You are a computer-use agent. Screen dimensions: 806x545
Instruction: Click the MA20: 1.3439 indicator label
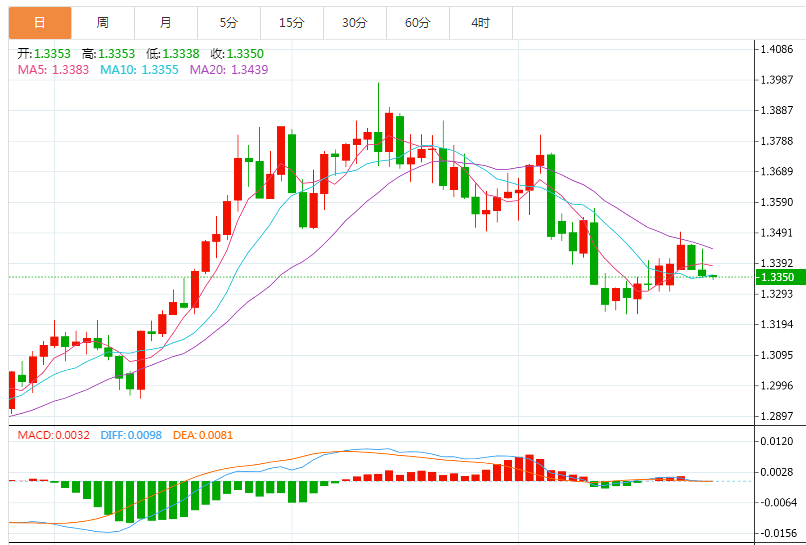point(229,69)
